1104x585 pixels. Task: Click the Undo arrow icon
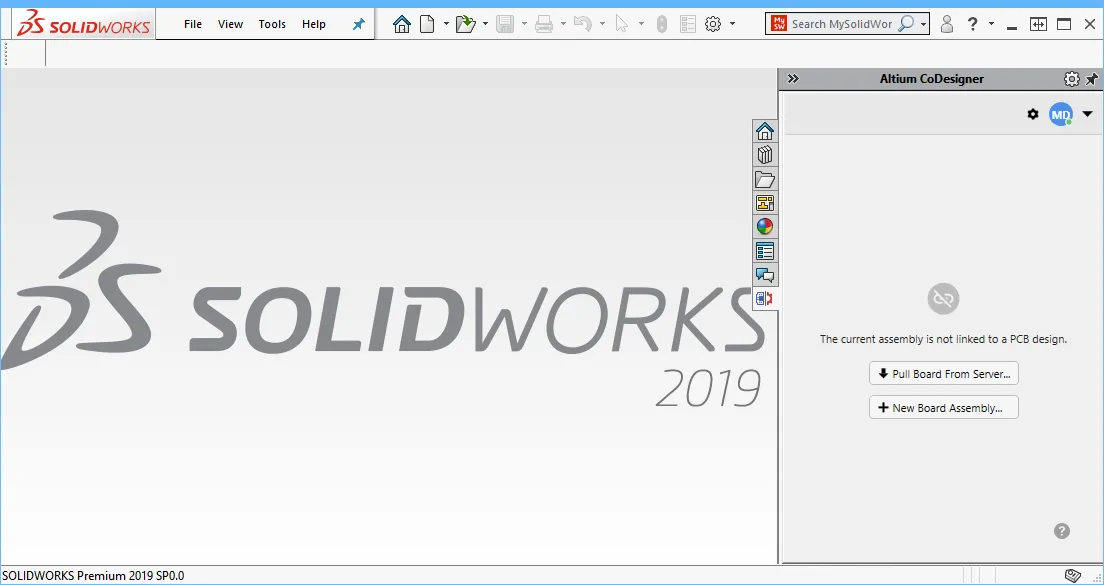point(582,25)
